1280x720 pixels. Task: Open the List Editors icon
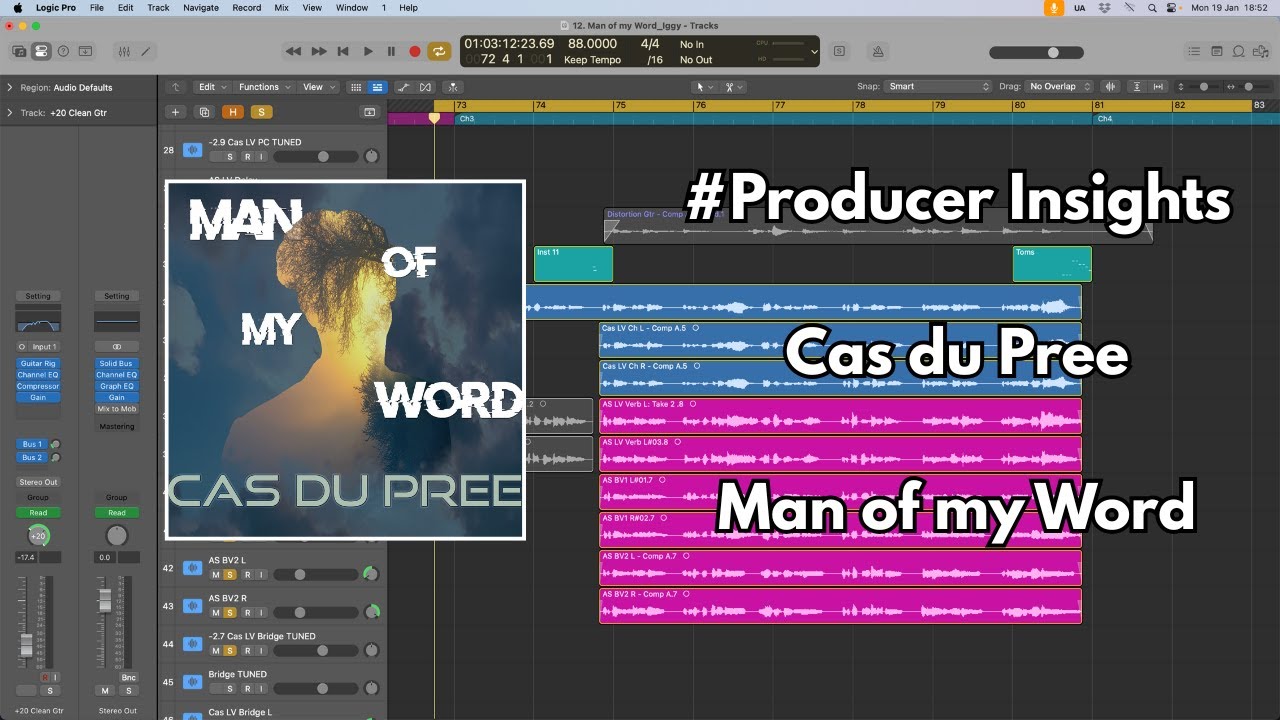coord(1194,51)
